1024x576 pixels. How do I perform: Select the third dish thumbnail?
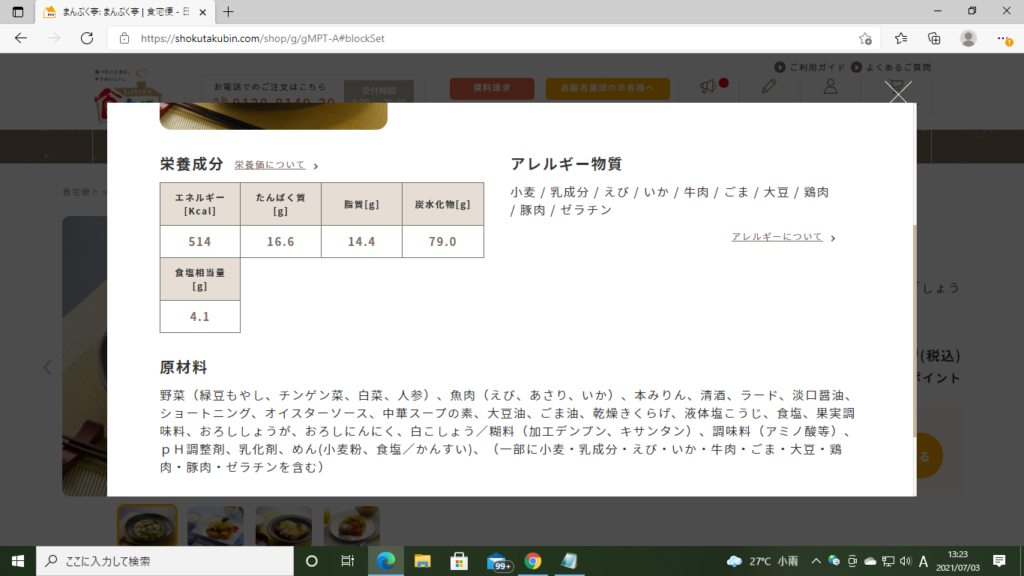point(283,525)
